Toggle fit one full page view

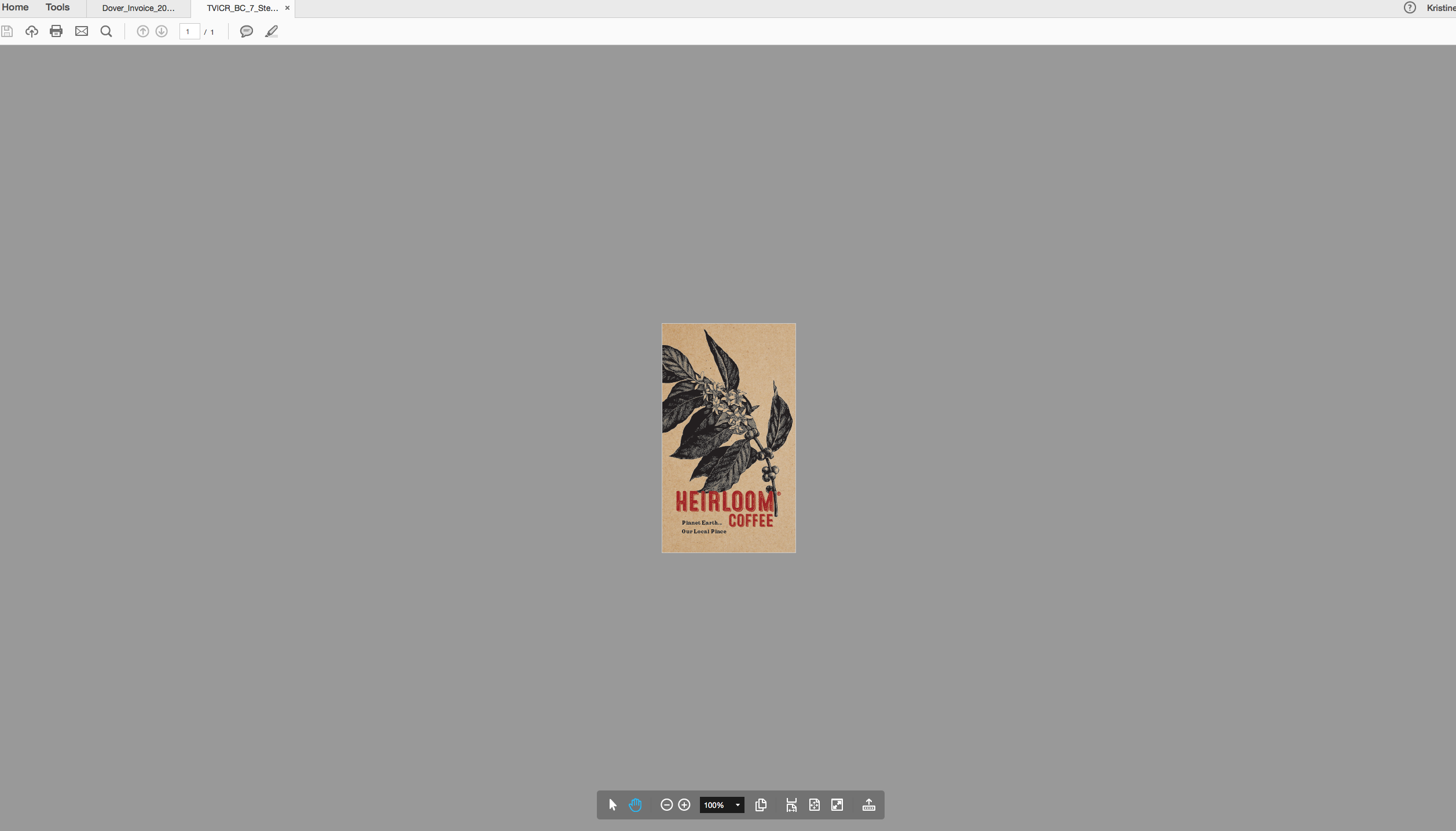[815, 805]
